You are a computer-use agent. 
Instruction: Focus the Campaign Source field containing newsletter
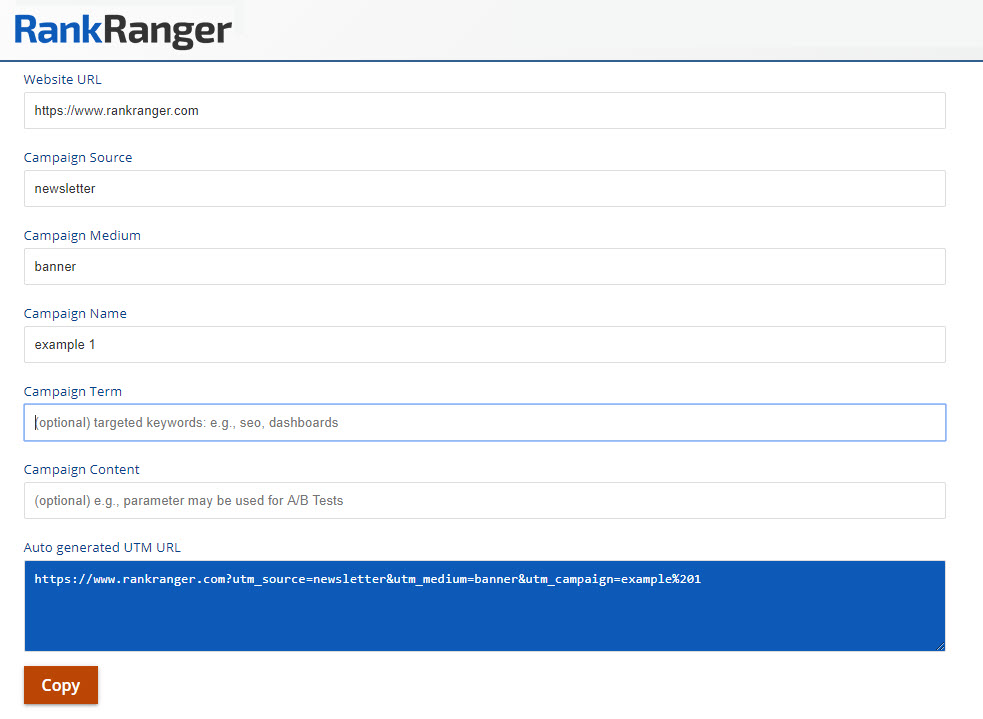[x=484, y=189]
